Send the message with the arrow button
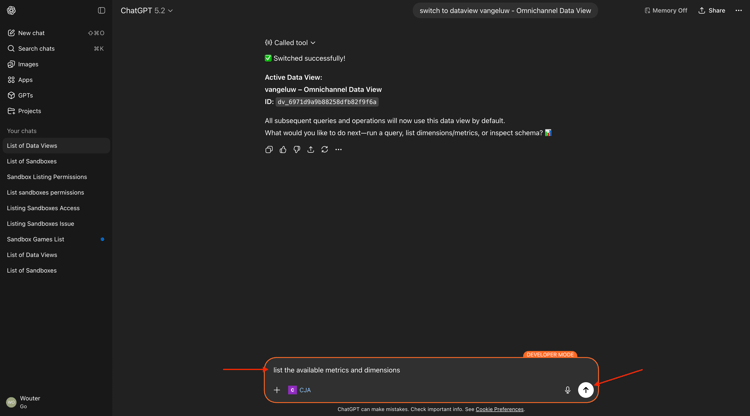This screenshot has width=750, height=416. coord(585,390)
